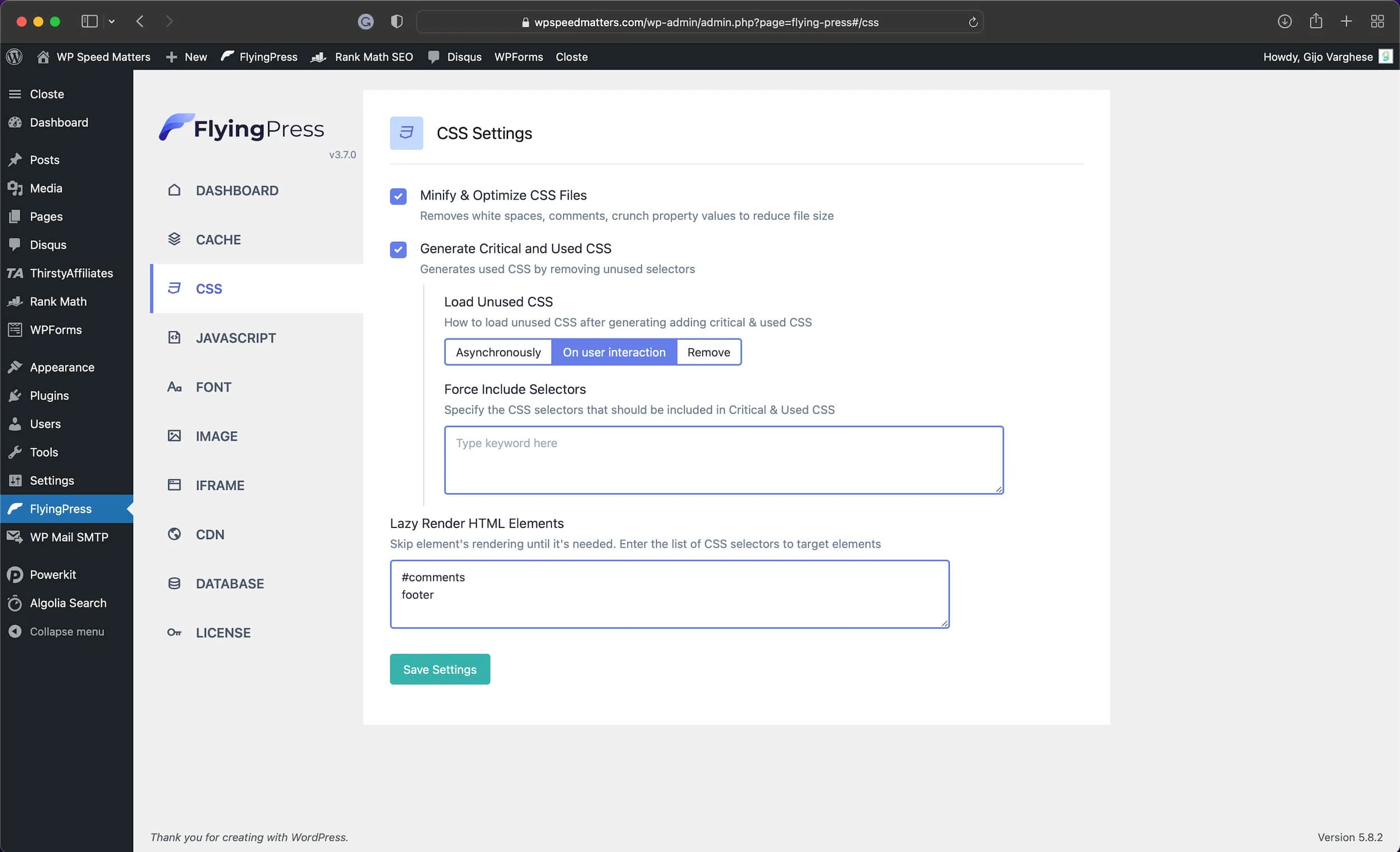The width and height of the screenshot is (1400, 852).
Task: Click the Lazy Render HTML Elements text area
Action: (x=669, y=594)
